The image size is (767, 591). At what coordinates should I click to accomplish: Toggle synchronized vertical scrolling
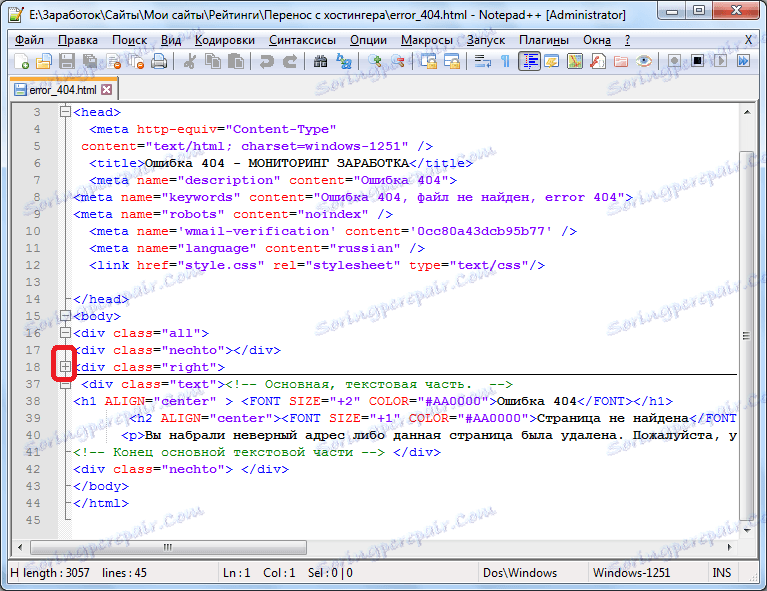[x=429, y=62]
